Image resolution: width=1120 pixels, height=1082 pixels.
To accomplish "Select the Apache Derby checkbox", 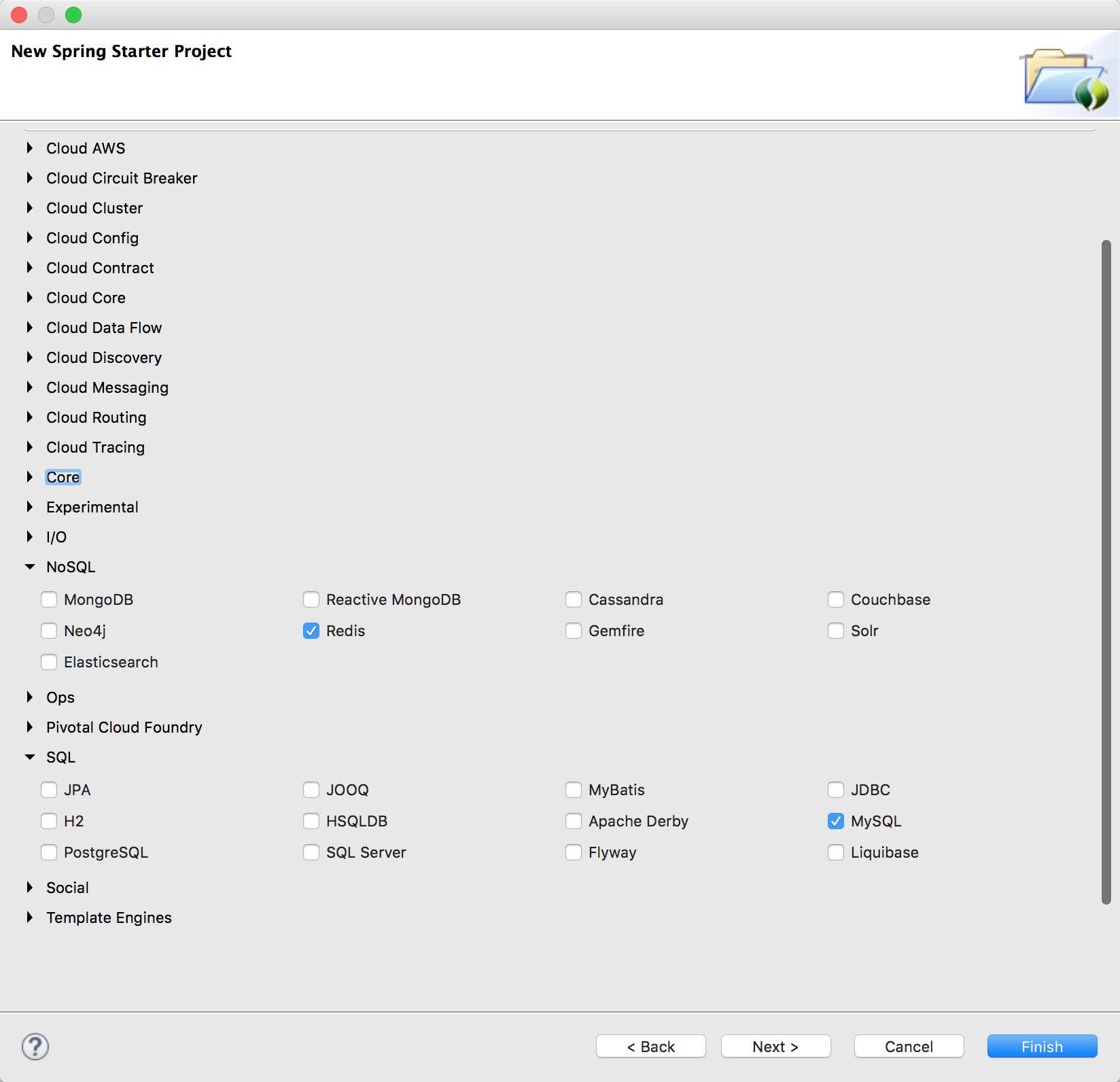I will click(x=574, y=821).
